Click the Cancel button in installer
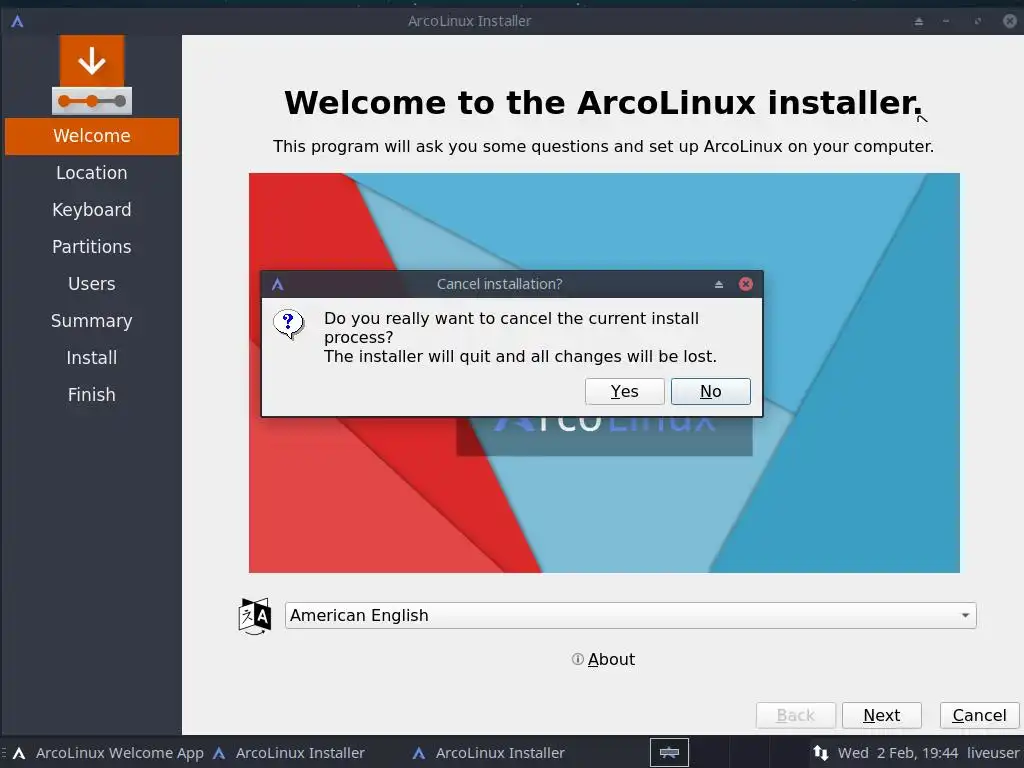Screen dimensions: 1024x768 click(979, 716)
